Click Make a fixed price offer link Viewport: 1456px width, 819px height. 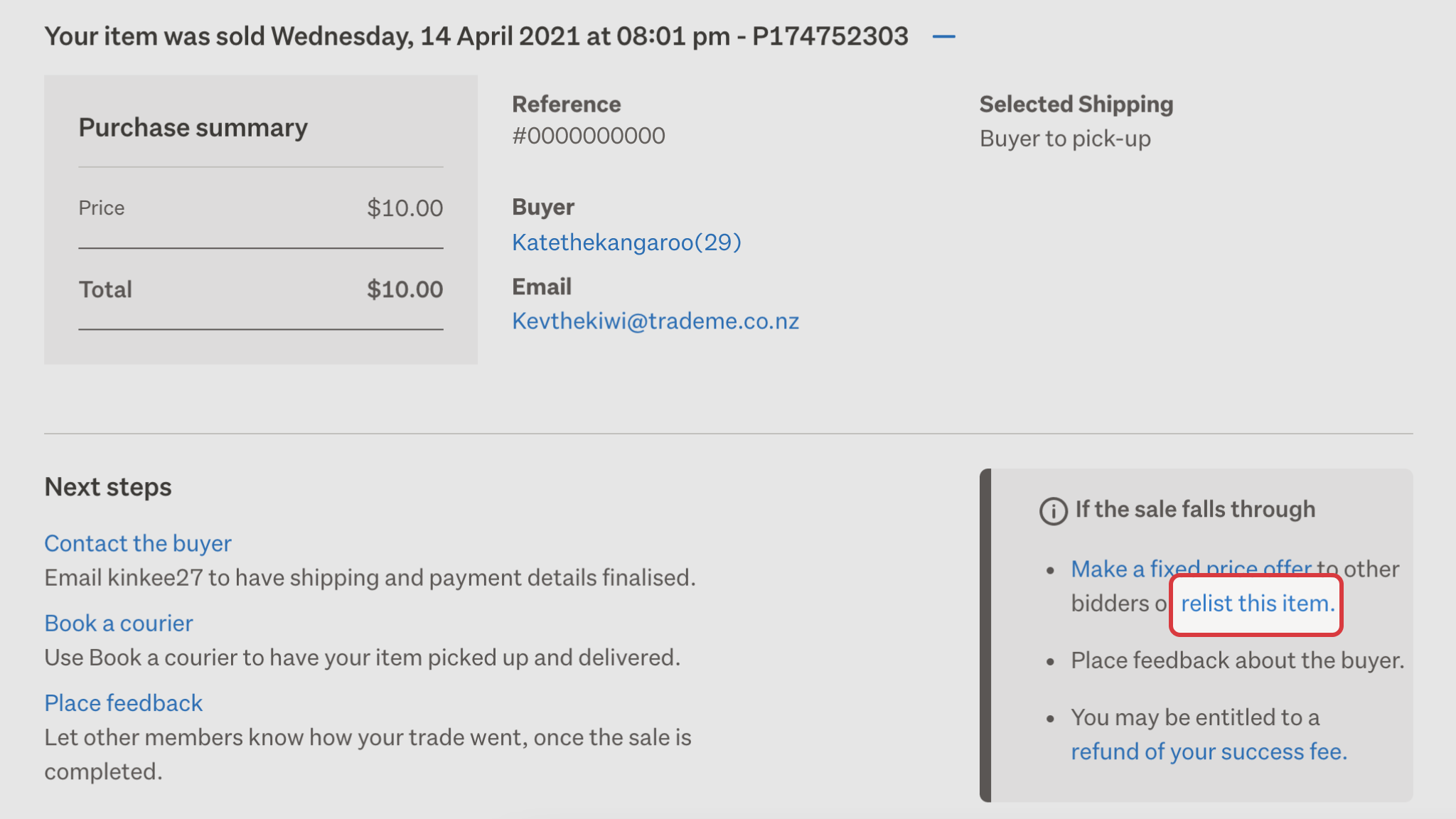click(x=1192, y=569)
